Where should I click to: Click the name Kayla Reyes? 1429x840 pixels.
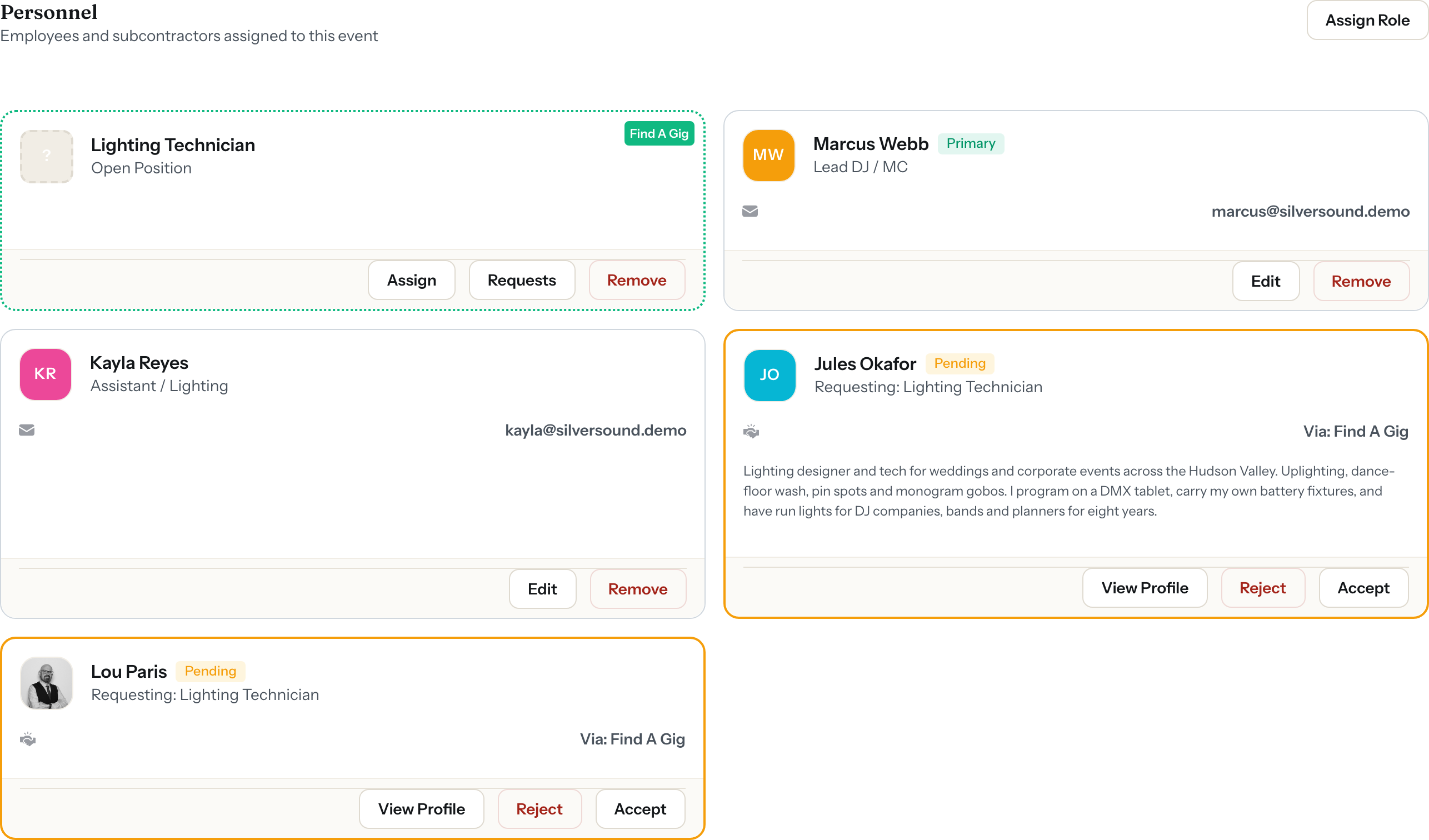[x=139, y=363]
